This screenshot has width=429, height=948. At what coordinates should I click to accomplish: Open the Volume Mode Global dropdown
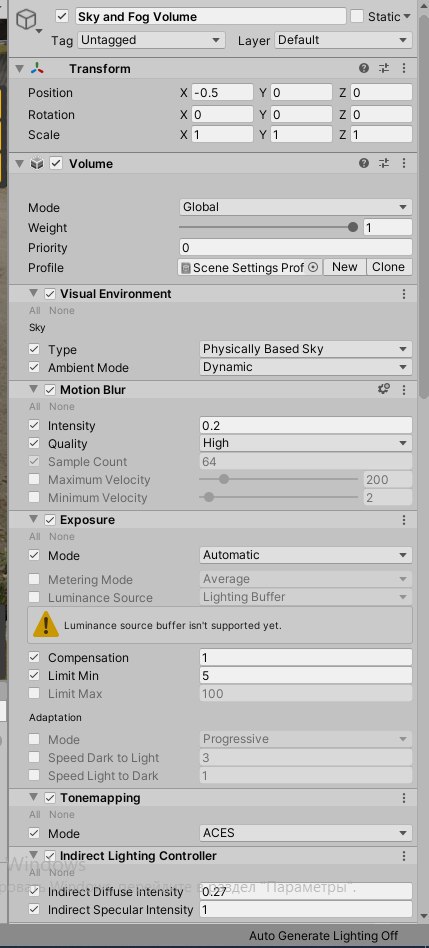[x=296, y=207]
